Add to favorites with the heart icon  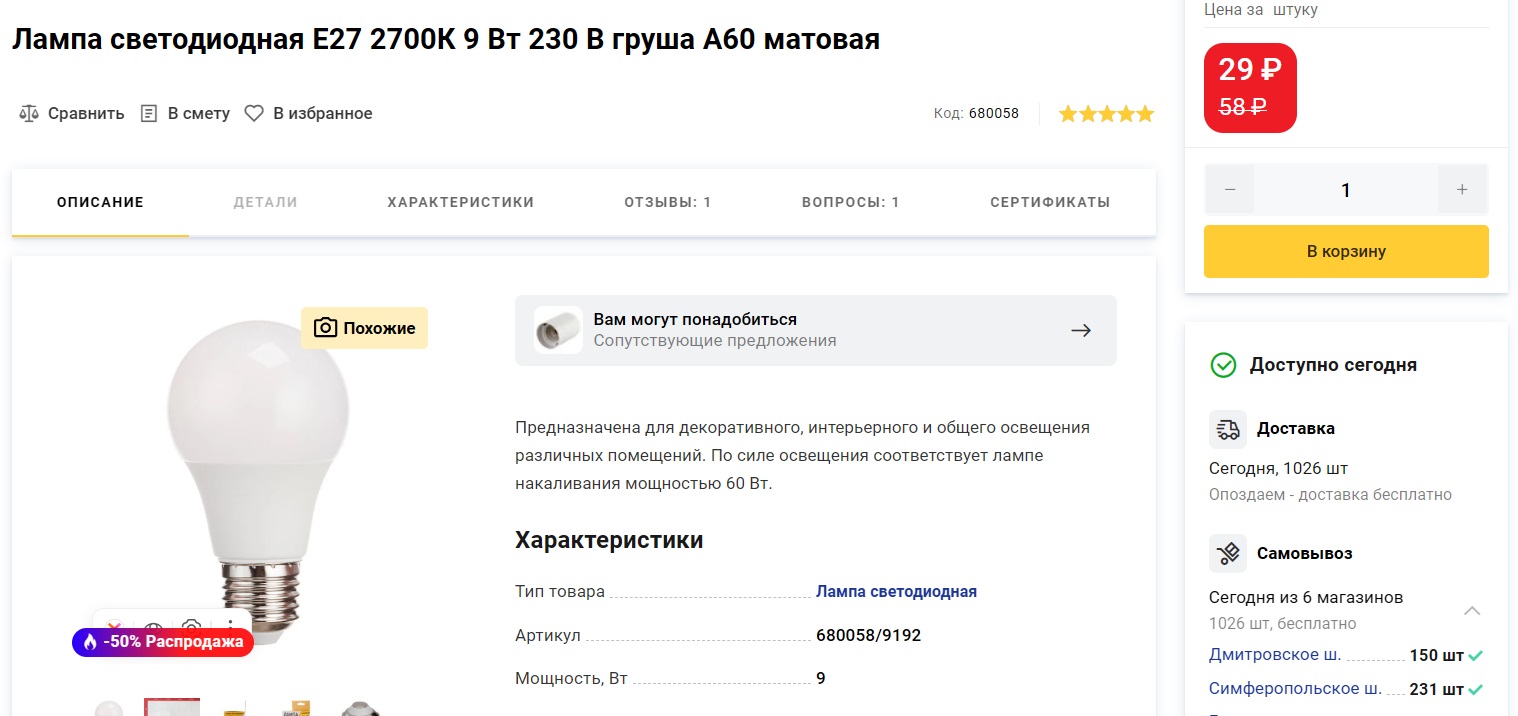pyautogui.click(x=254, y=114)
